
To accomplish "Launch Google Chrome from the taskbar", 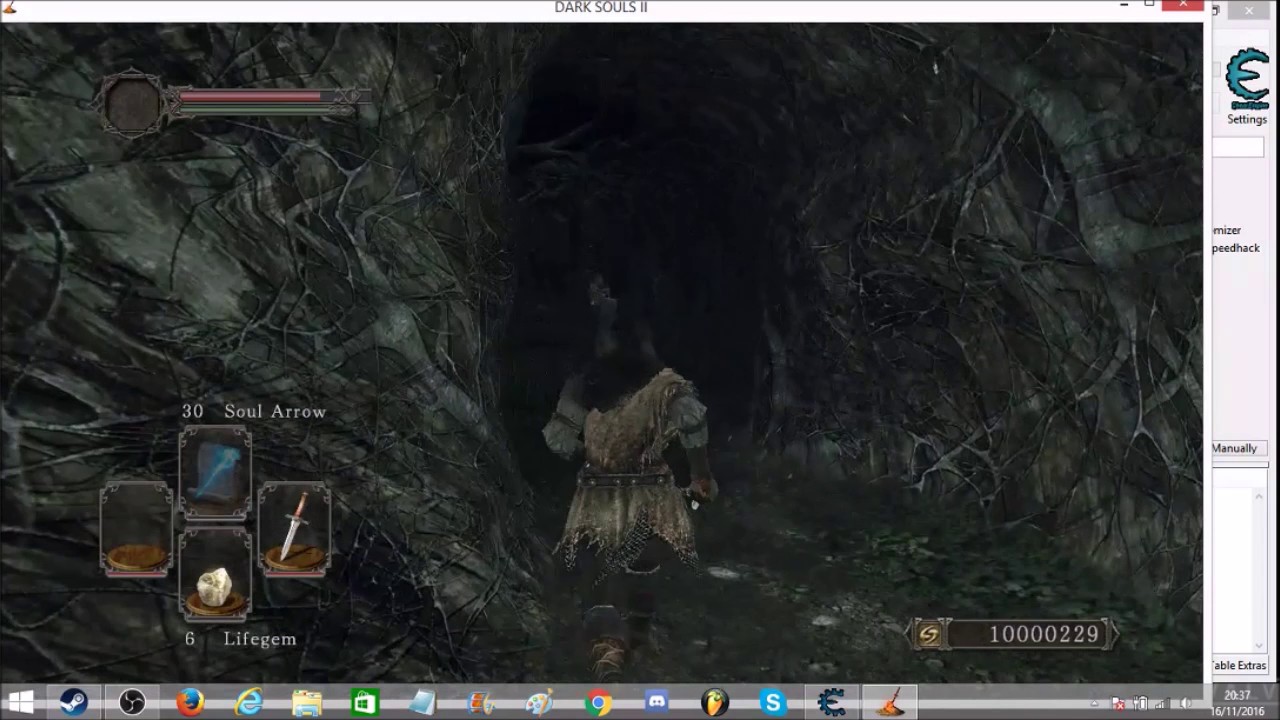I will [x=598, y=703].
